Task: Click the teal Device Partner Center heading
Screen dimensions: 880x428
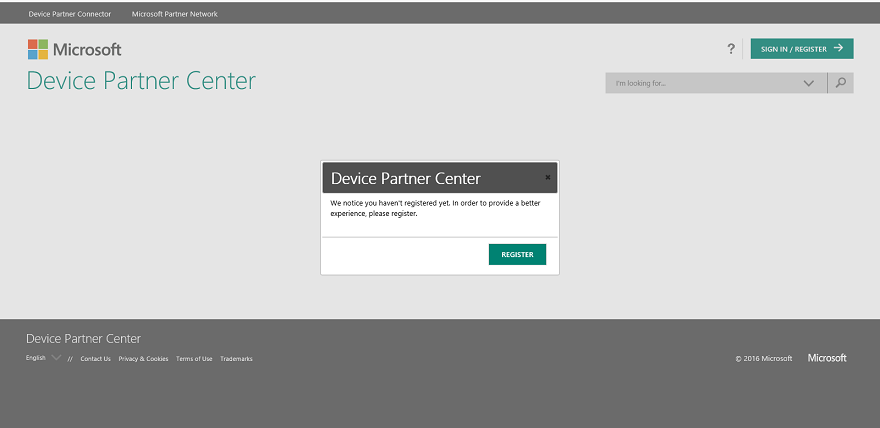Action: (x=141, y=81)
